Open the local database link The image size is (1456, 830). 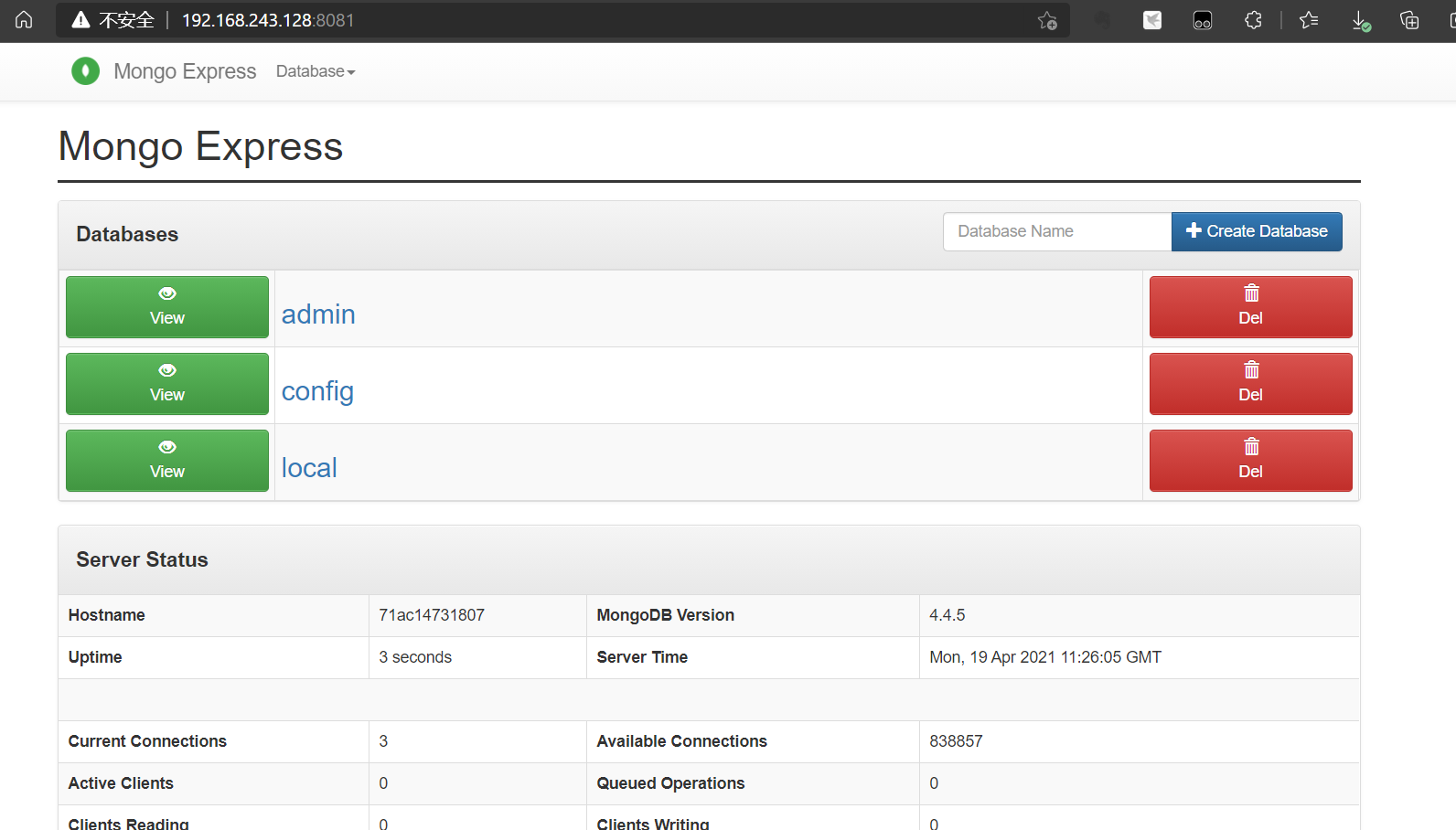tap(309, 468)
